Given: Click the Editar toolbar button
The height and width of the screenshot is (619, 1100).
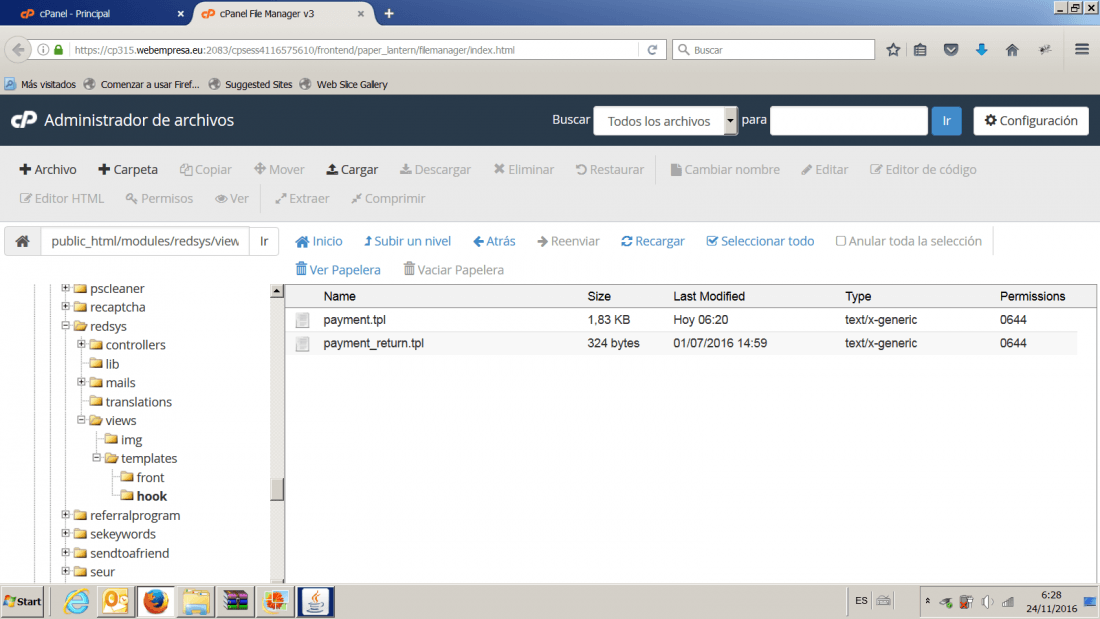Looking at the screenshot, I should click(824, 169).
